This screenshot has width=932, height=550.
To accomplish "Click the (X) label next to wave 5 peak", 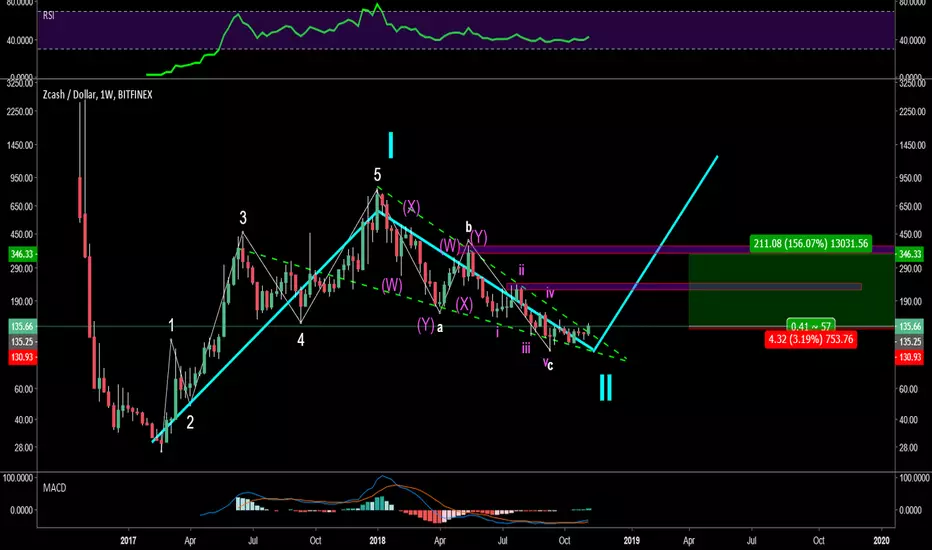I will click(411, 208).
